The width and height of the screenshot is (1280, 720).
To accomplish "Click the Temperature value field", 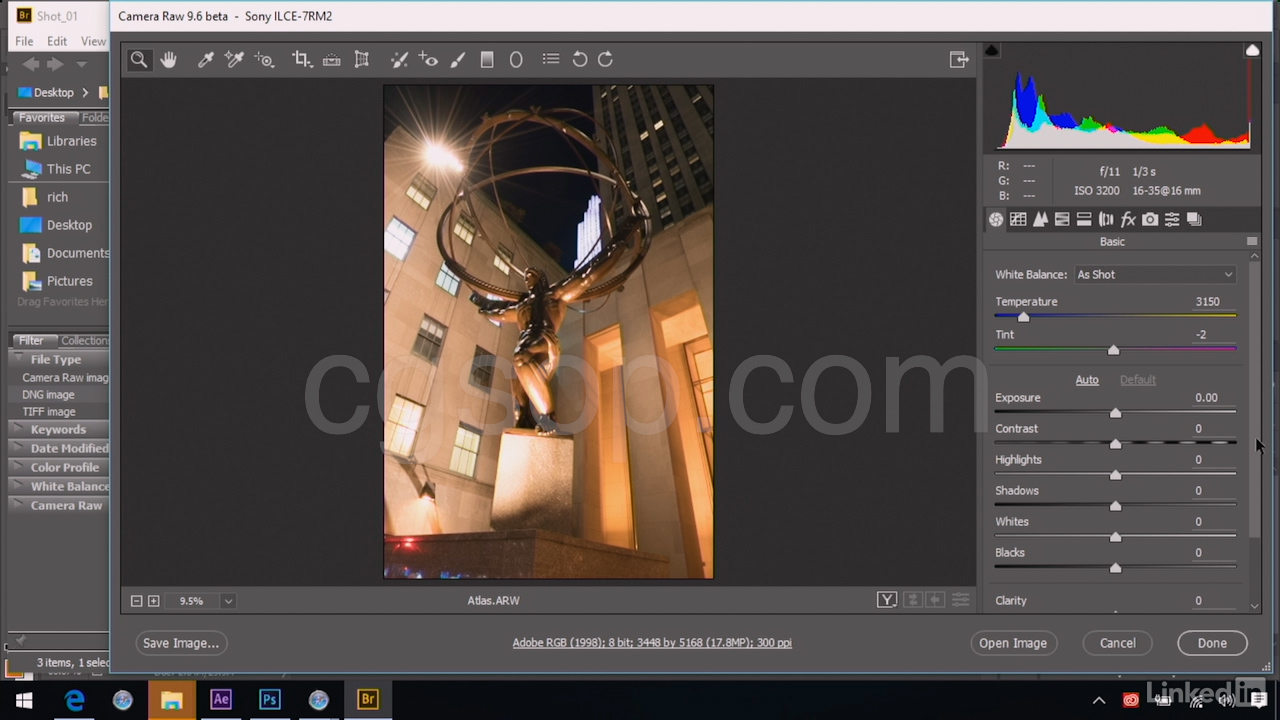I will point(1207,302).
